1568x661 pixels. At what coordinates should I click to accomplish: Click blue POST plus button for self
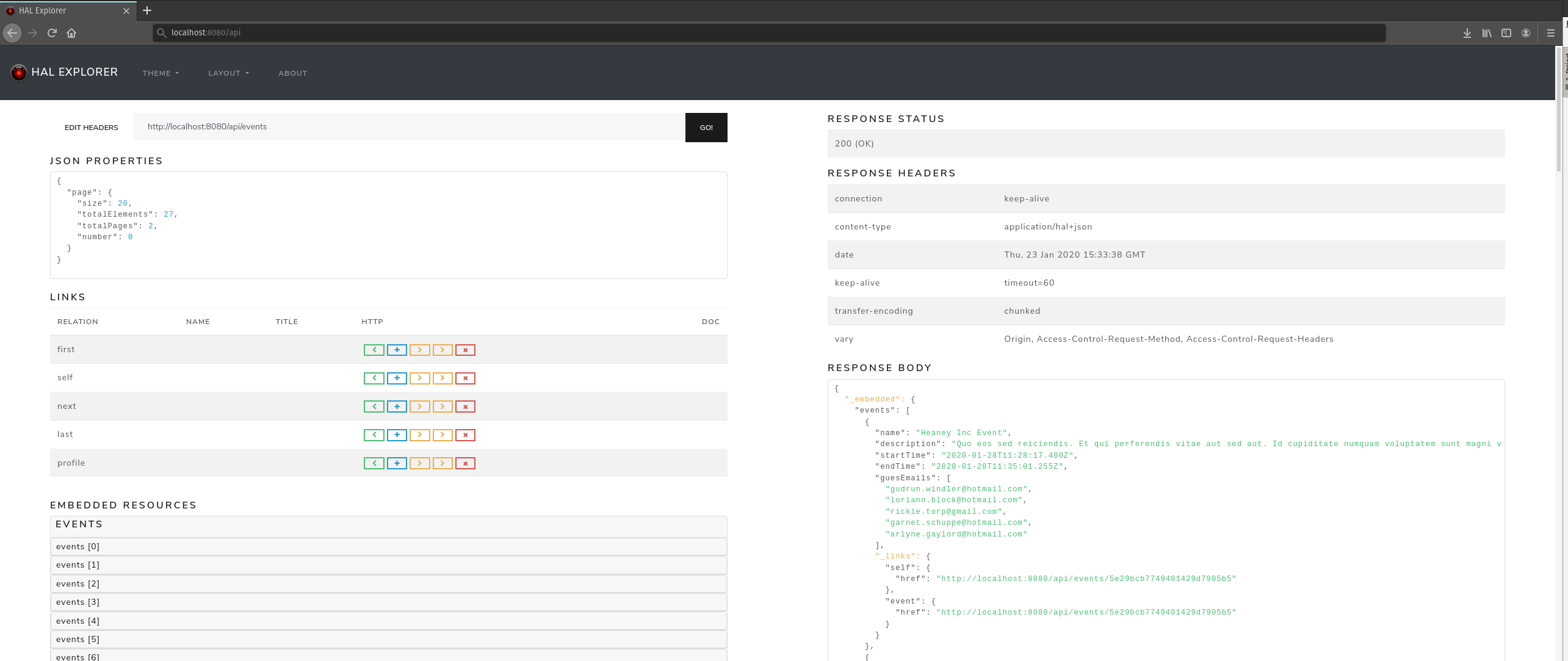397,378
